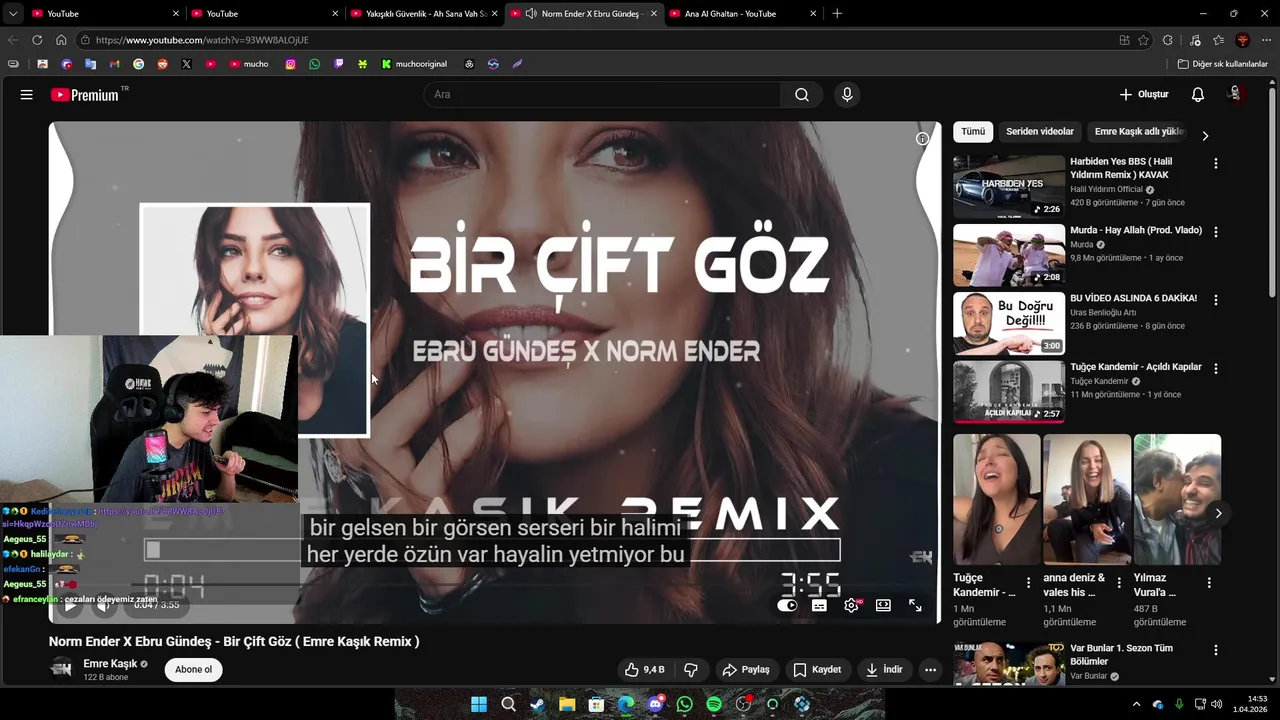Go to browser home page
This screenshot has height=720, width=1280.
(61, 40)
